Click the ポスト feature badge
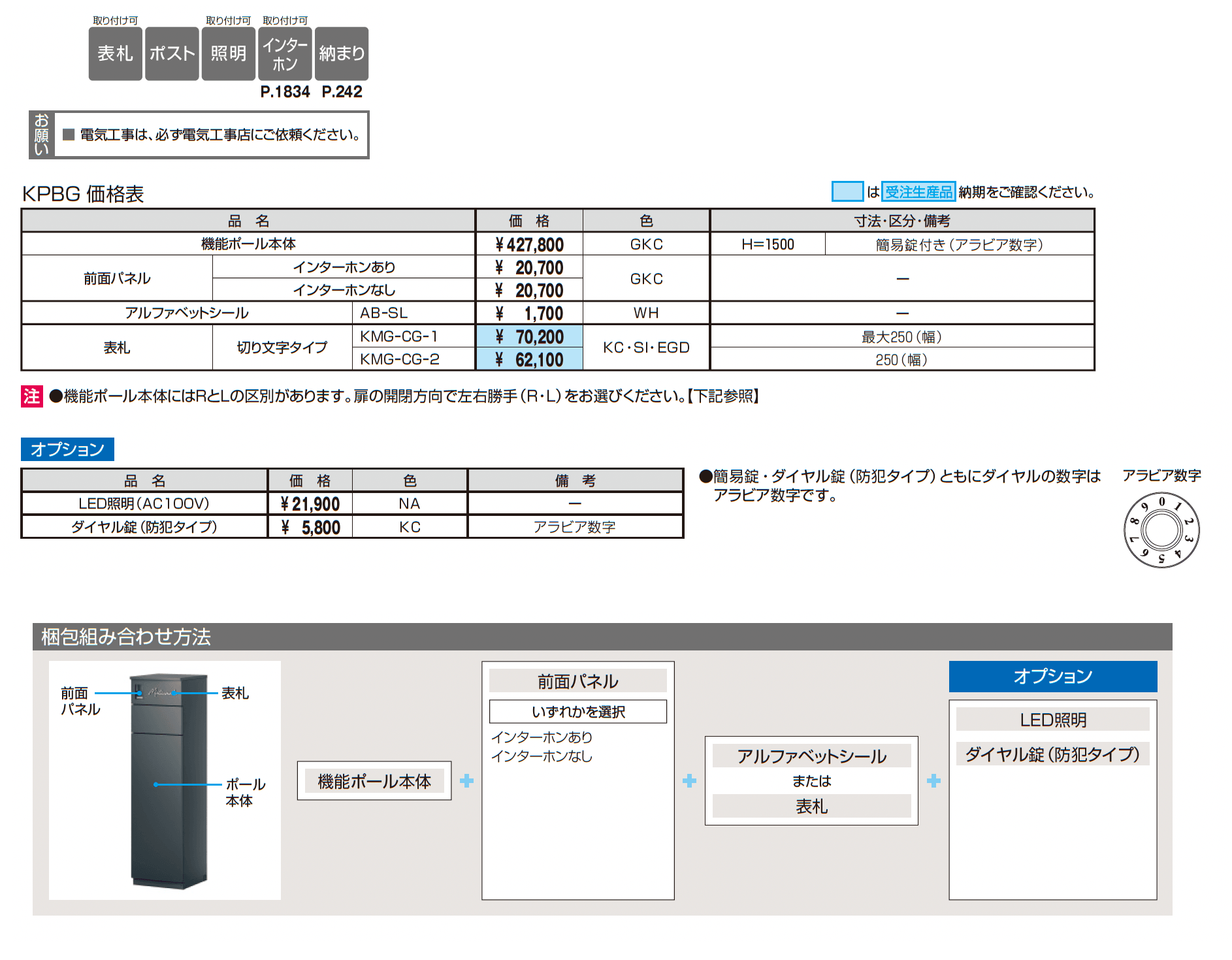 (172, 54)
